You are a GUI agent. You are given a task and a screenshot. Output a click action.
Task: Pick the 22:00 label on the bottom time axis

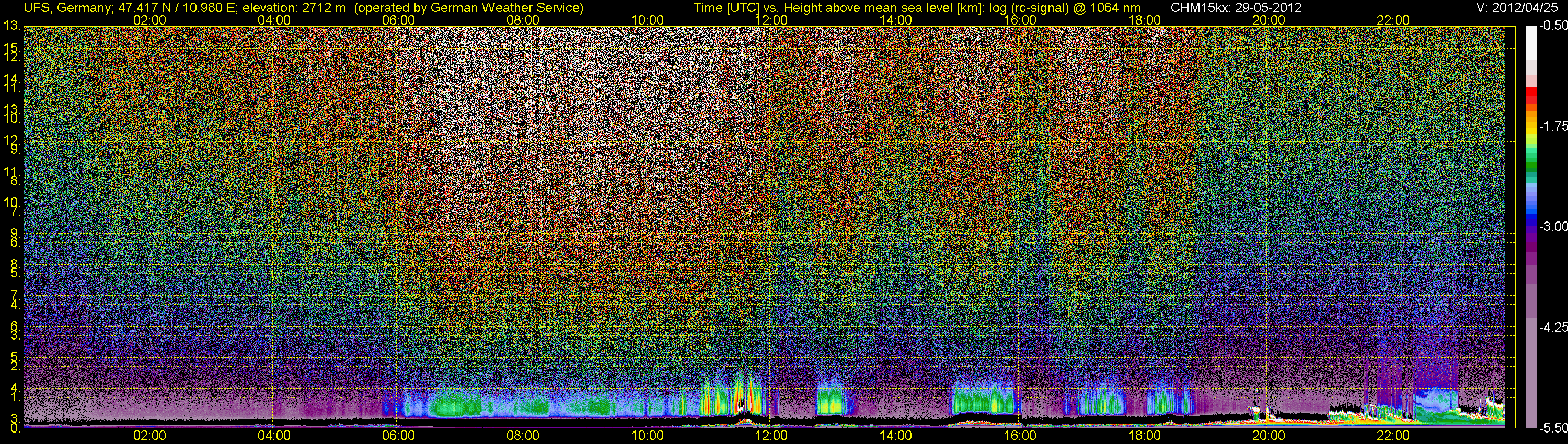point(1393,436)
